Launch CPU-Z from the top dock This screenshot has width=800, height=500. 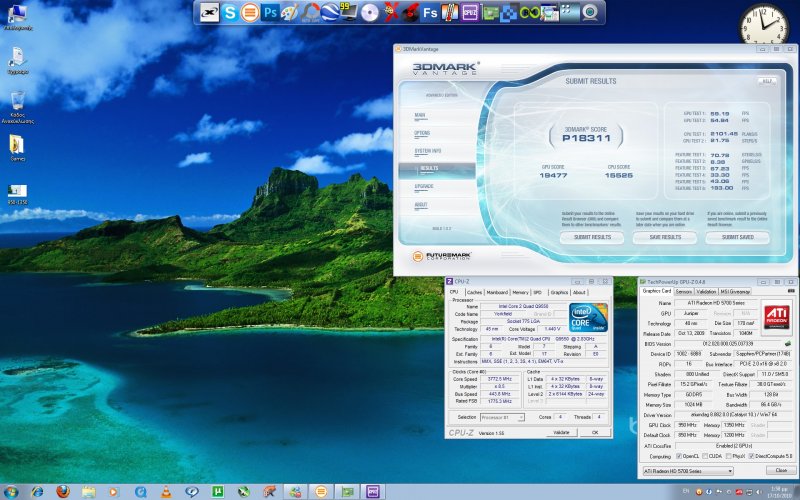(470, 12)
